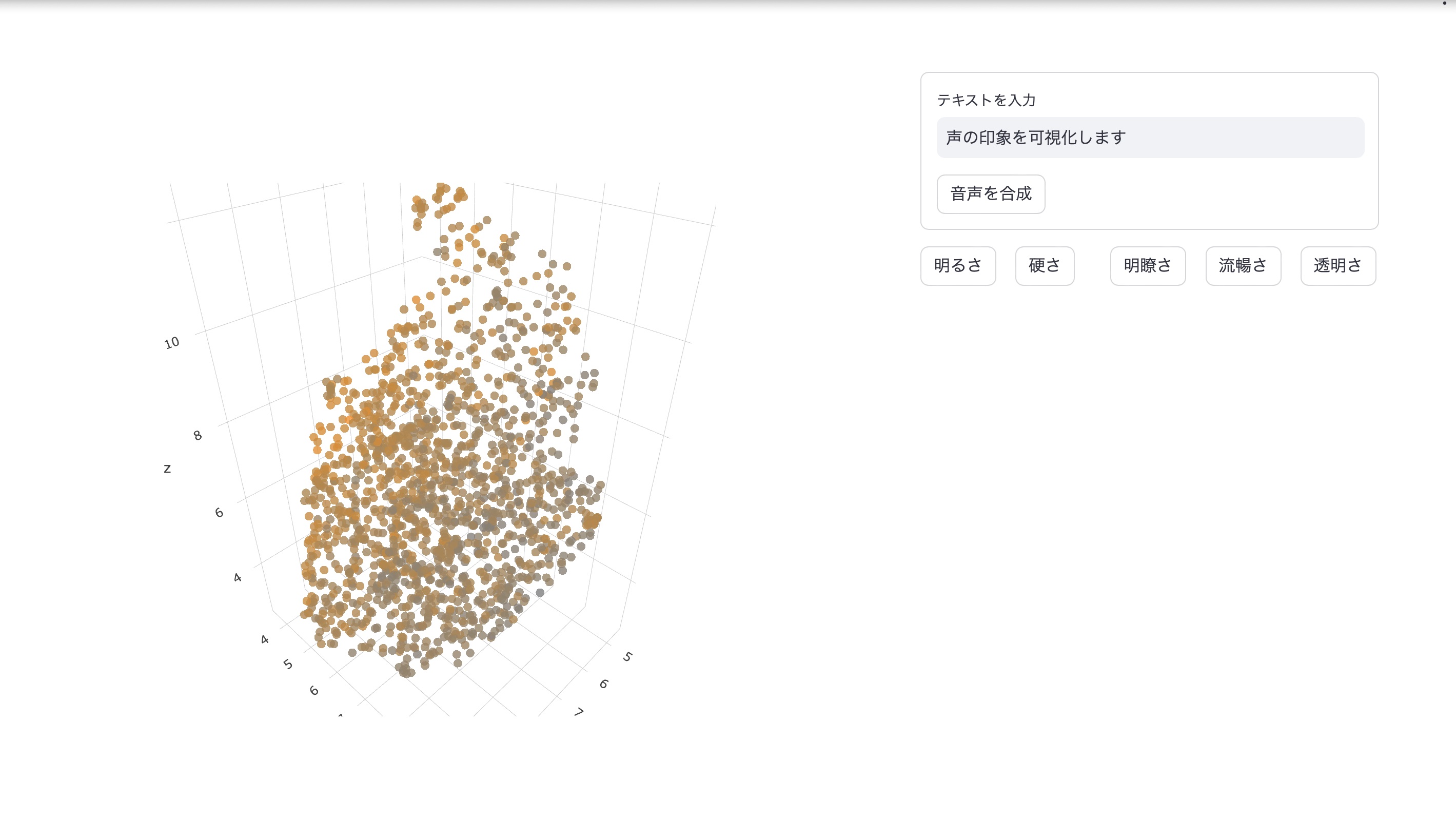Select the 硬さ button
Viewport: 1456px width, 818px height.
click(1044, 266)
